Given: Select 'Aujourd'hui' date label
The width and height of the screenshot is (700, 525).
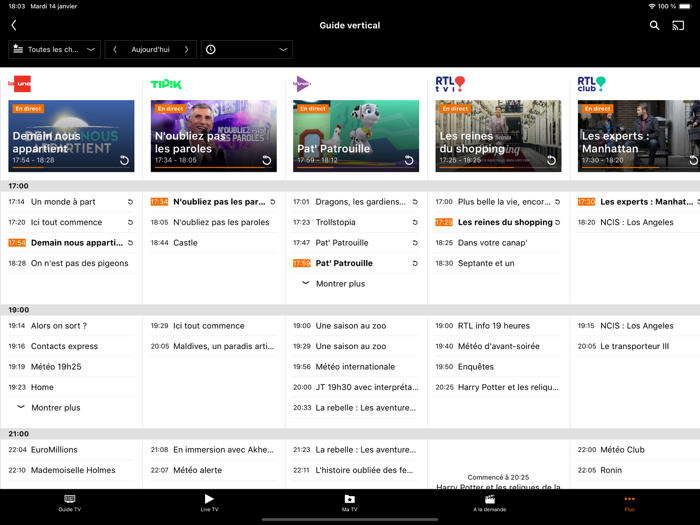Looking at the screenshot, I should 150,50.
